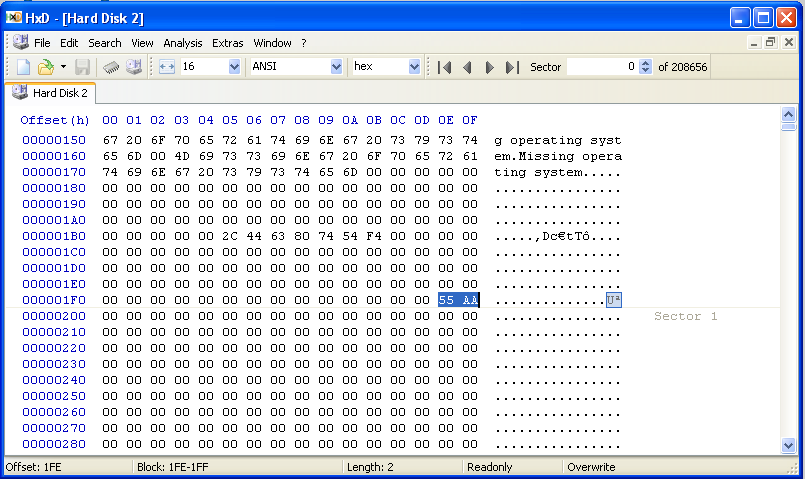Click the Open file folder icon

click(x=45, y=67)
